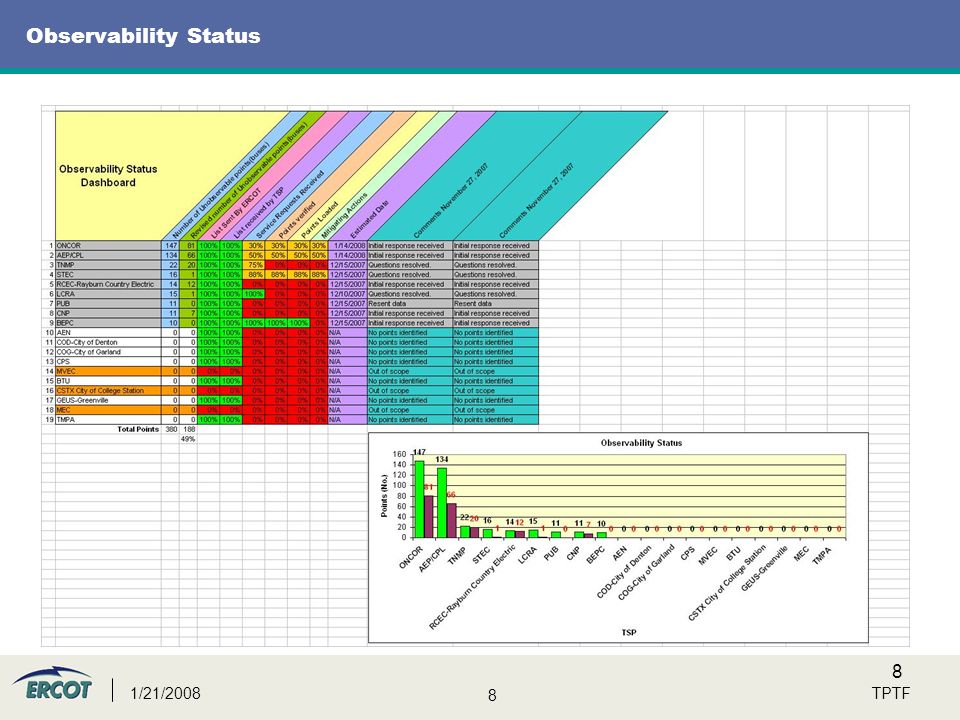Select the footer date '1/21/2008'
Screen dimensions: 960x720
[165, 693]
